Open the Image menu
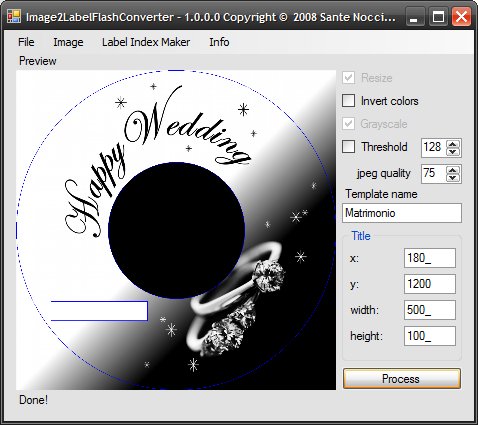 pyautogui.click(x=68, y=42)
